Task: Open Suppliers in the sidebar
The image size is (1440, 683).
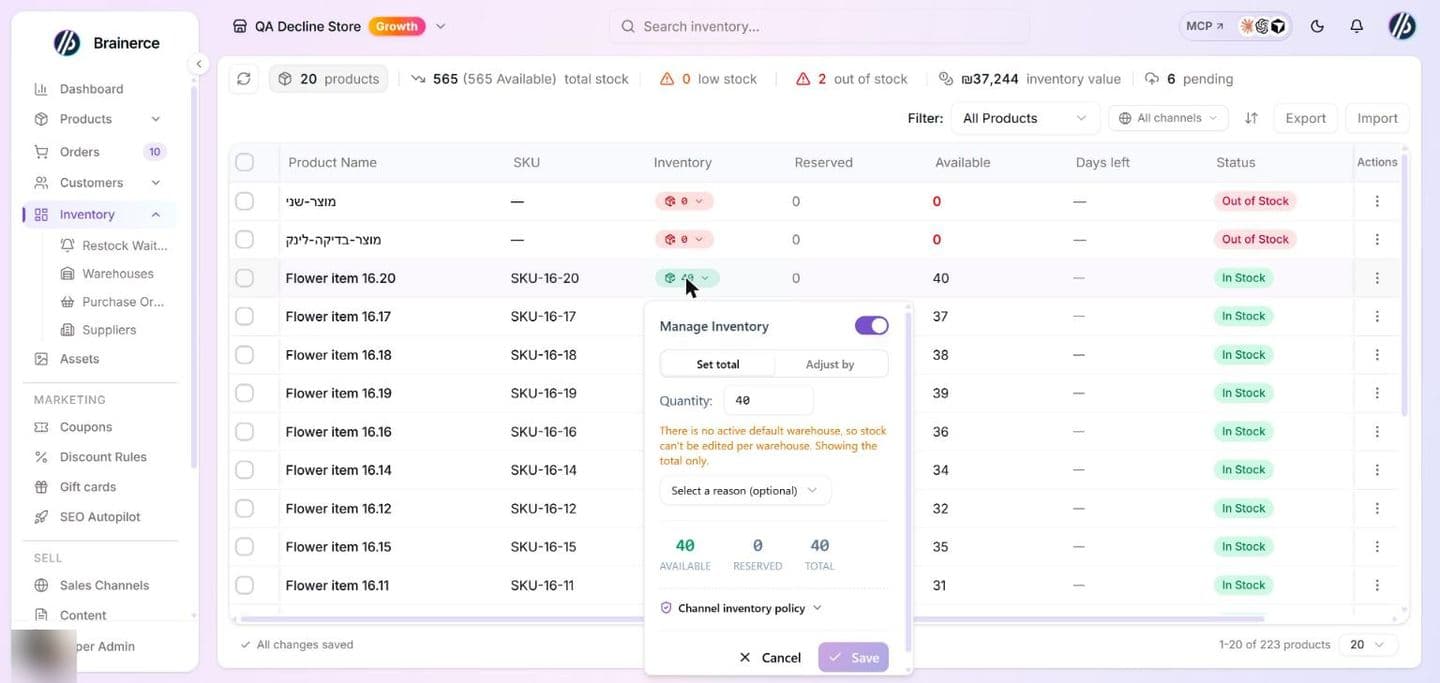Action: coord(109,330)
